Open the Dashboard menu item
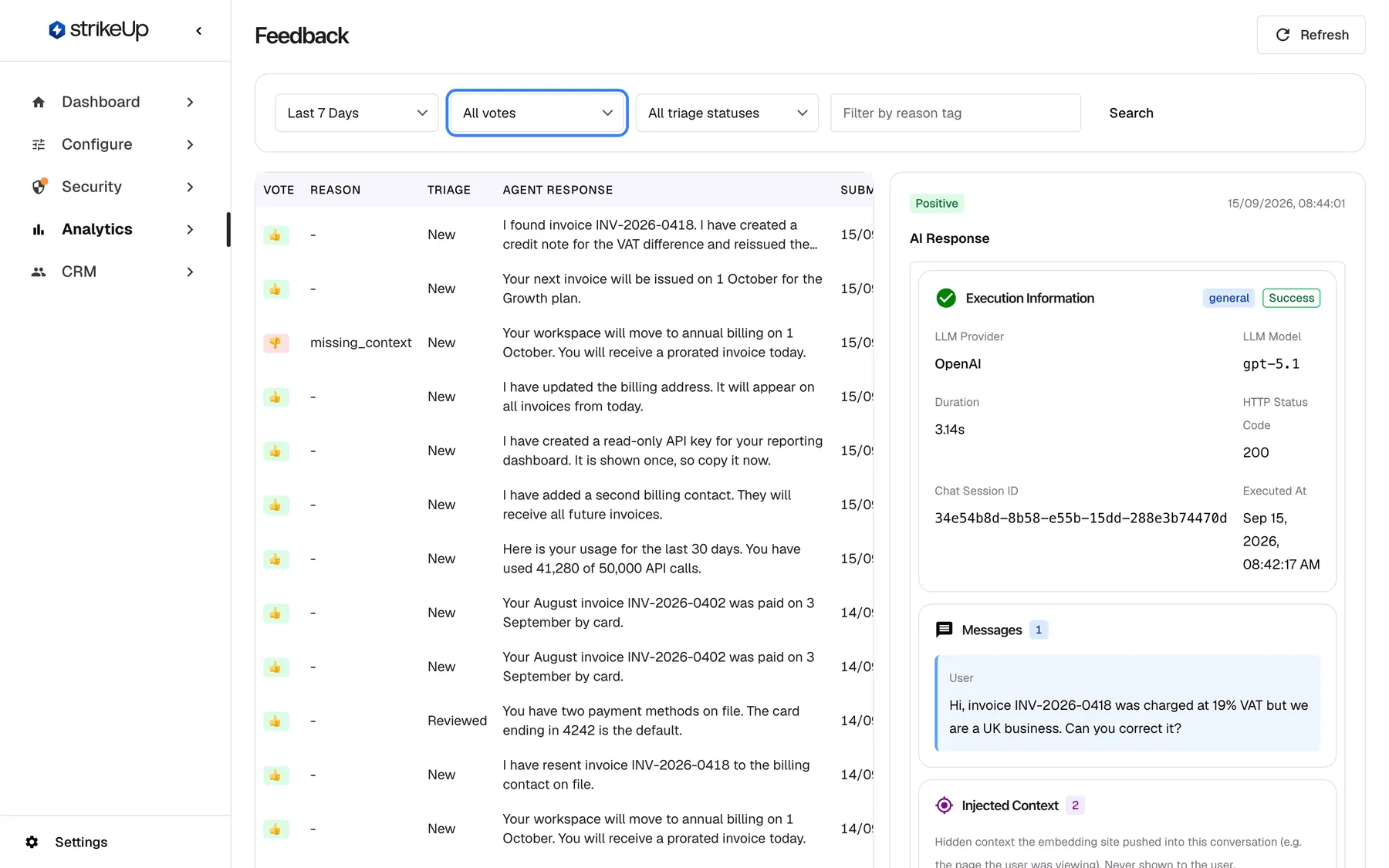Image resolution: width=1389 pixels, height=868 pixels. pyautogui.click(x=114, y=102)
